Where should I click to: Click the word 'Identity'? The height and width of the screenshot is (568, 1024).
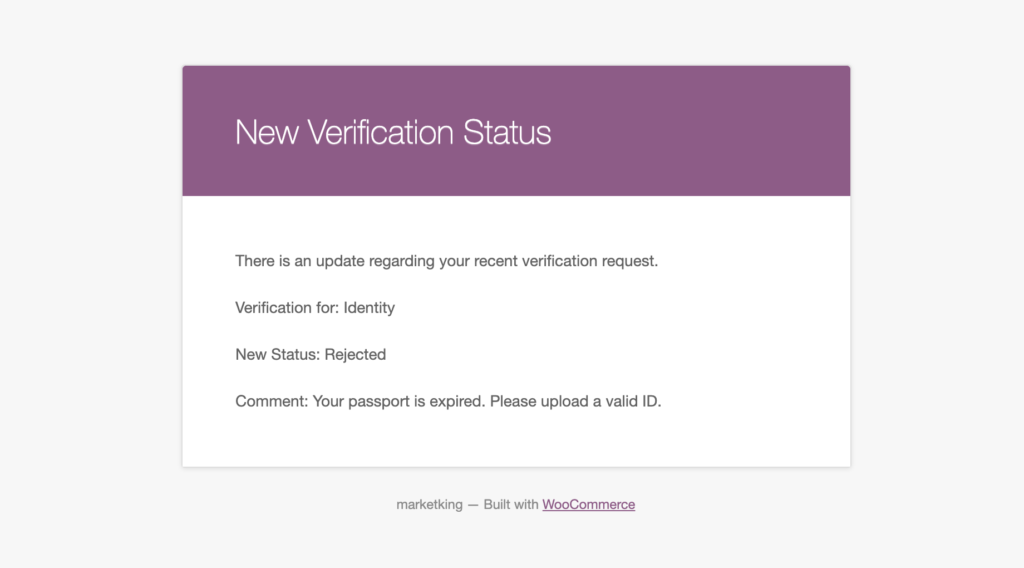point(369,308)
